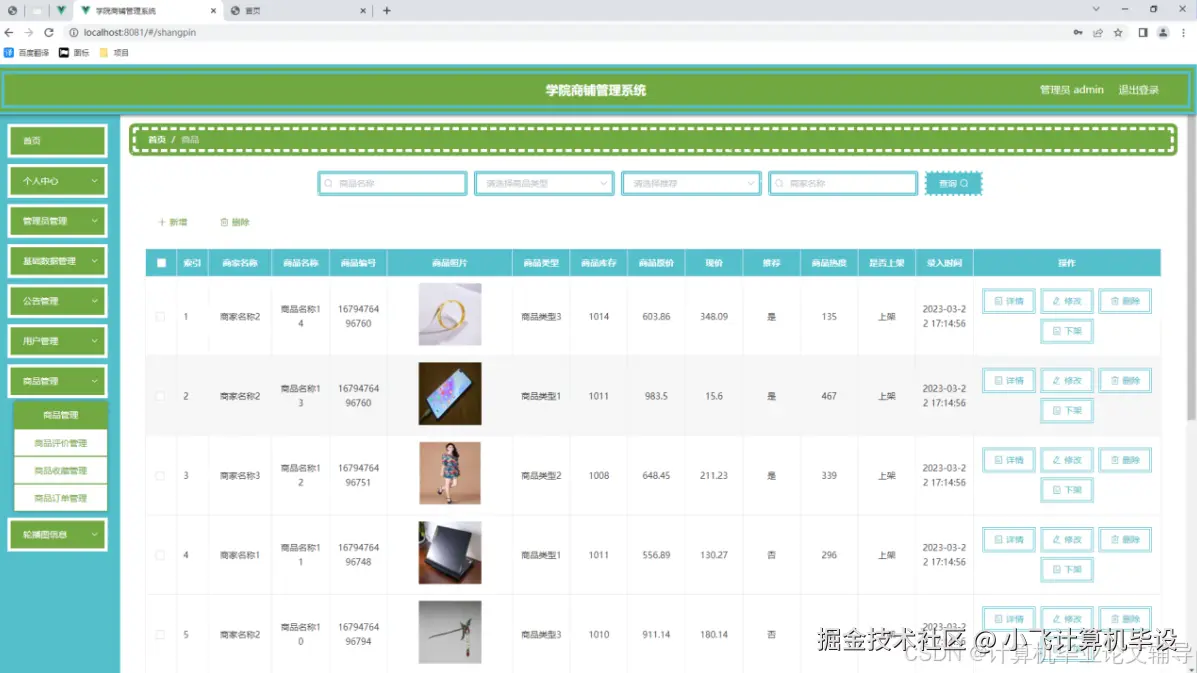Delete row 1 product via 删除

pyautogui.click(x=1124, y=301)
